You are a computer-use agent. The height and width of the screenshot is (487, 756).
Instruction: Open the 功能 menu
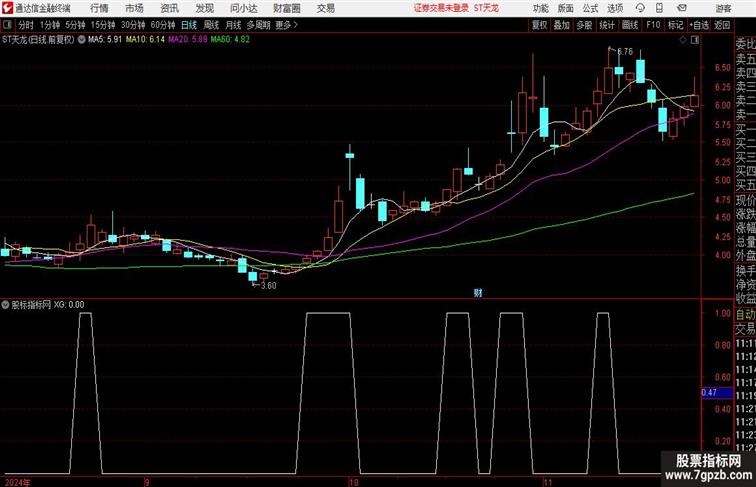540,8
